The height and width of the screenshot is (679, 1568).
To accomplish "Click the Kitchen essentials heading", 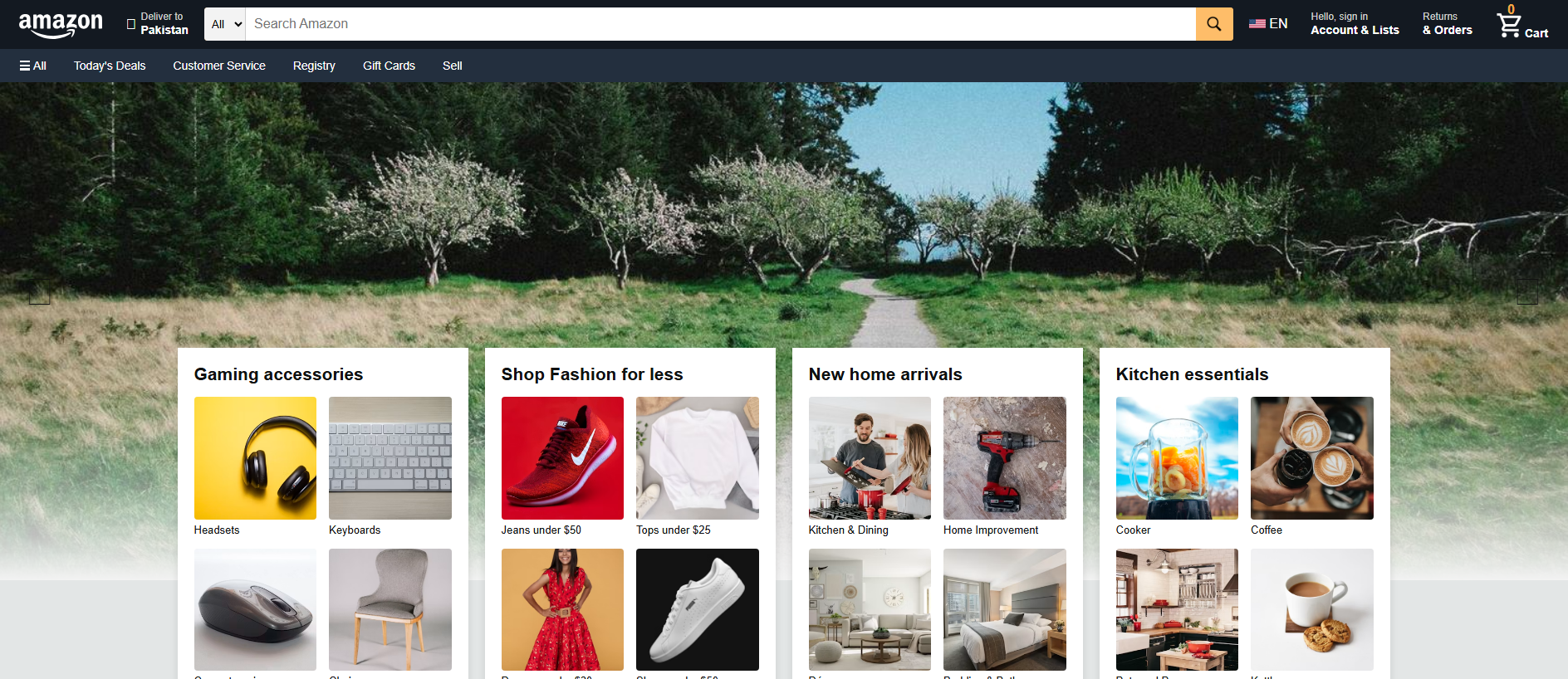I will point(1192,374).
